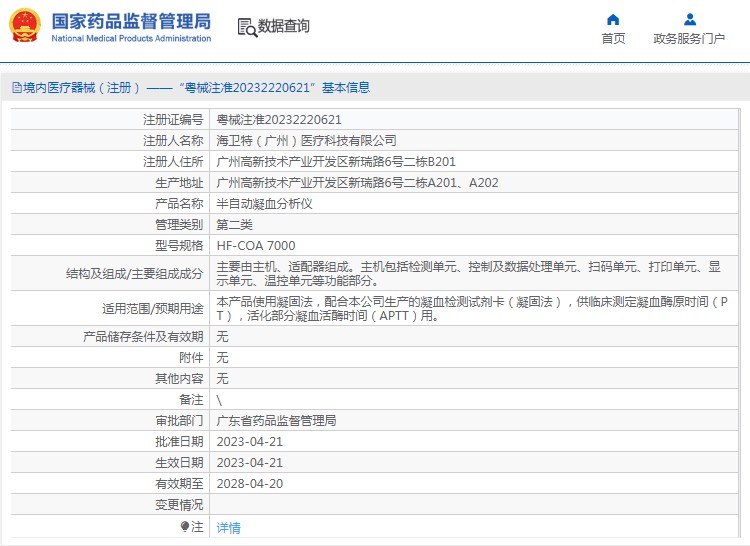Click the bulb icon beside 注

pos(185,526)
